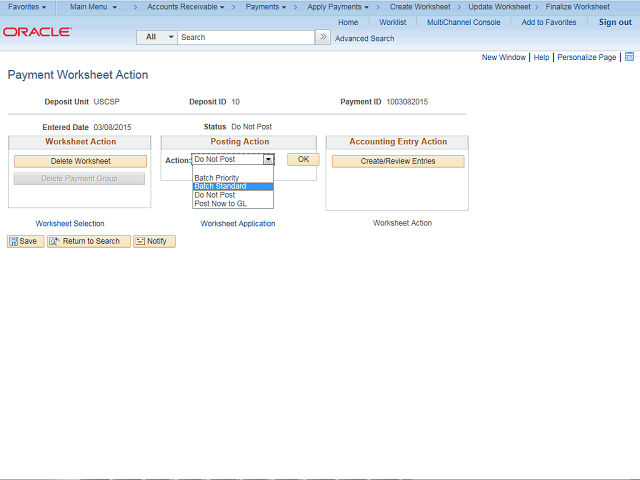
Task: Select Batch Standard option
Action: coord(233,187)
